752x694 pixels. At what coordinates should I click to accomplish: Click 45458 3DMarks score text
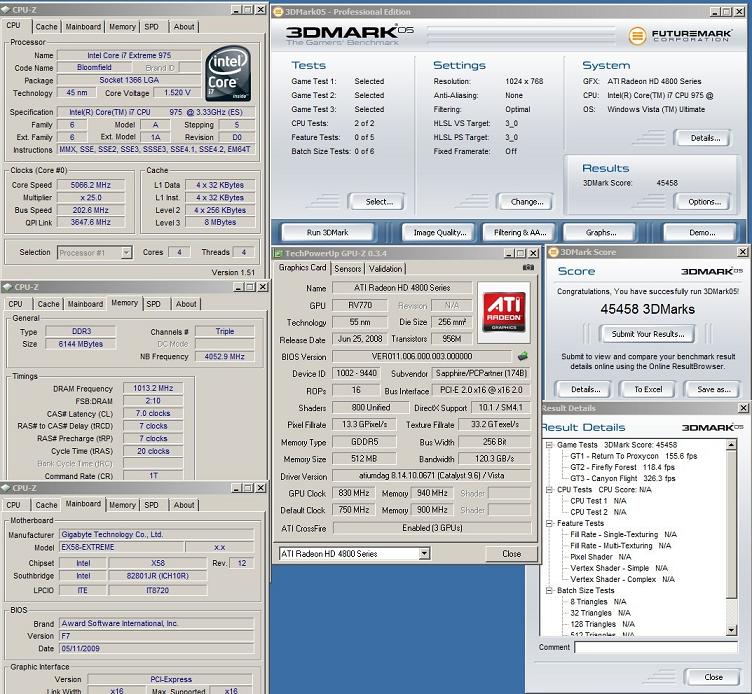coord(647,309)
